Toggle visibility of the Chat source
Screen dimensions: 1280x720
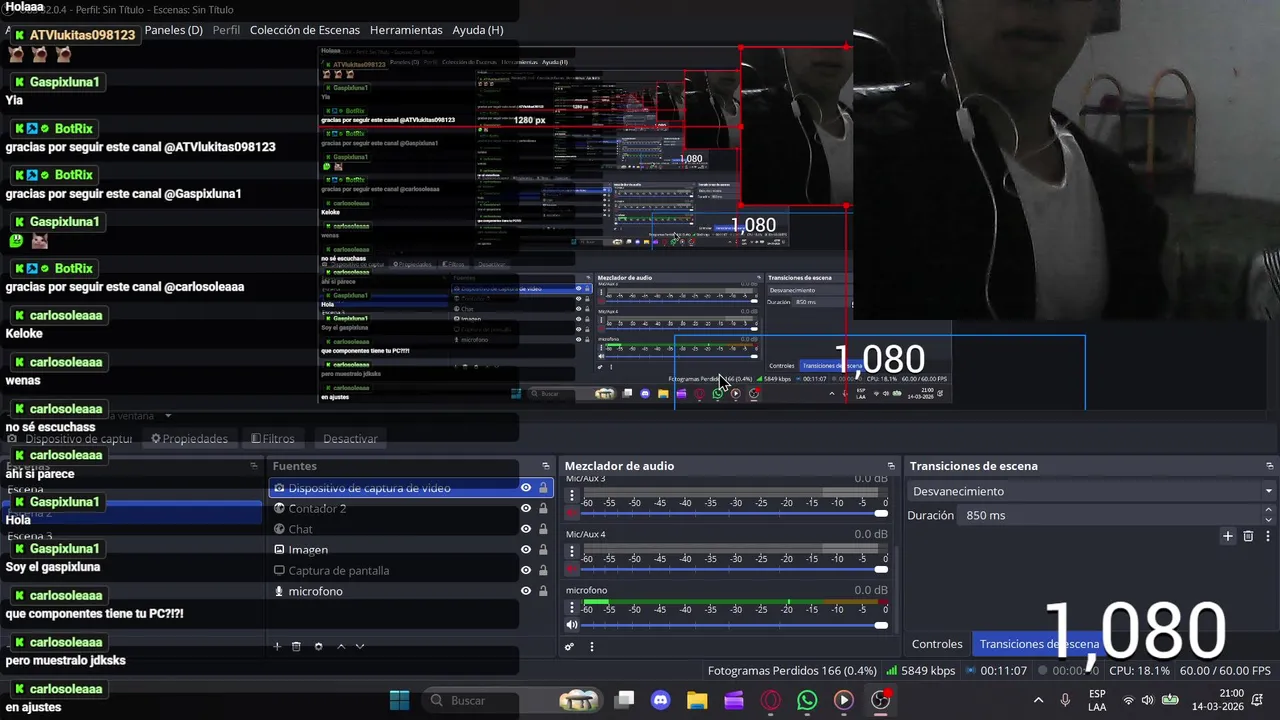[526, 529]
